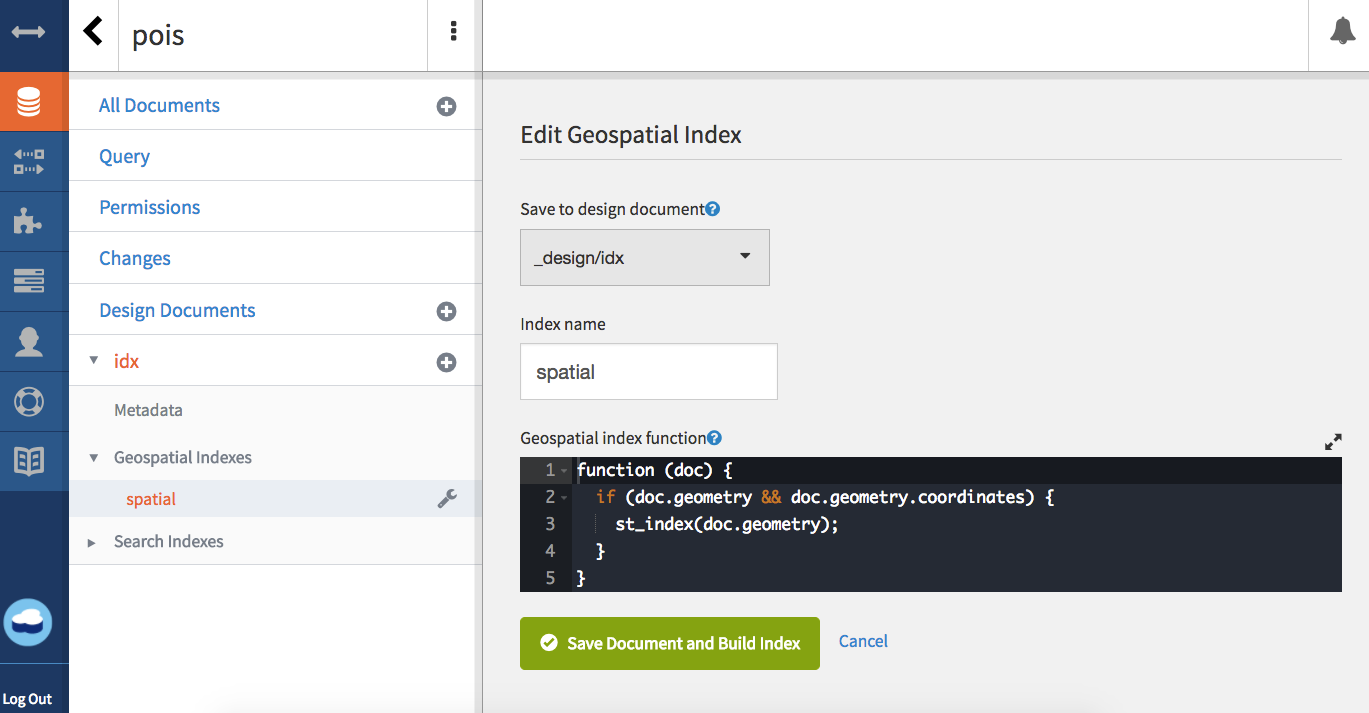The height and width of the screenshot is (713, 1369).
Task: Open the Account user icon
Action: tap(28, 341)
